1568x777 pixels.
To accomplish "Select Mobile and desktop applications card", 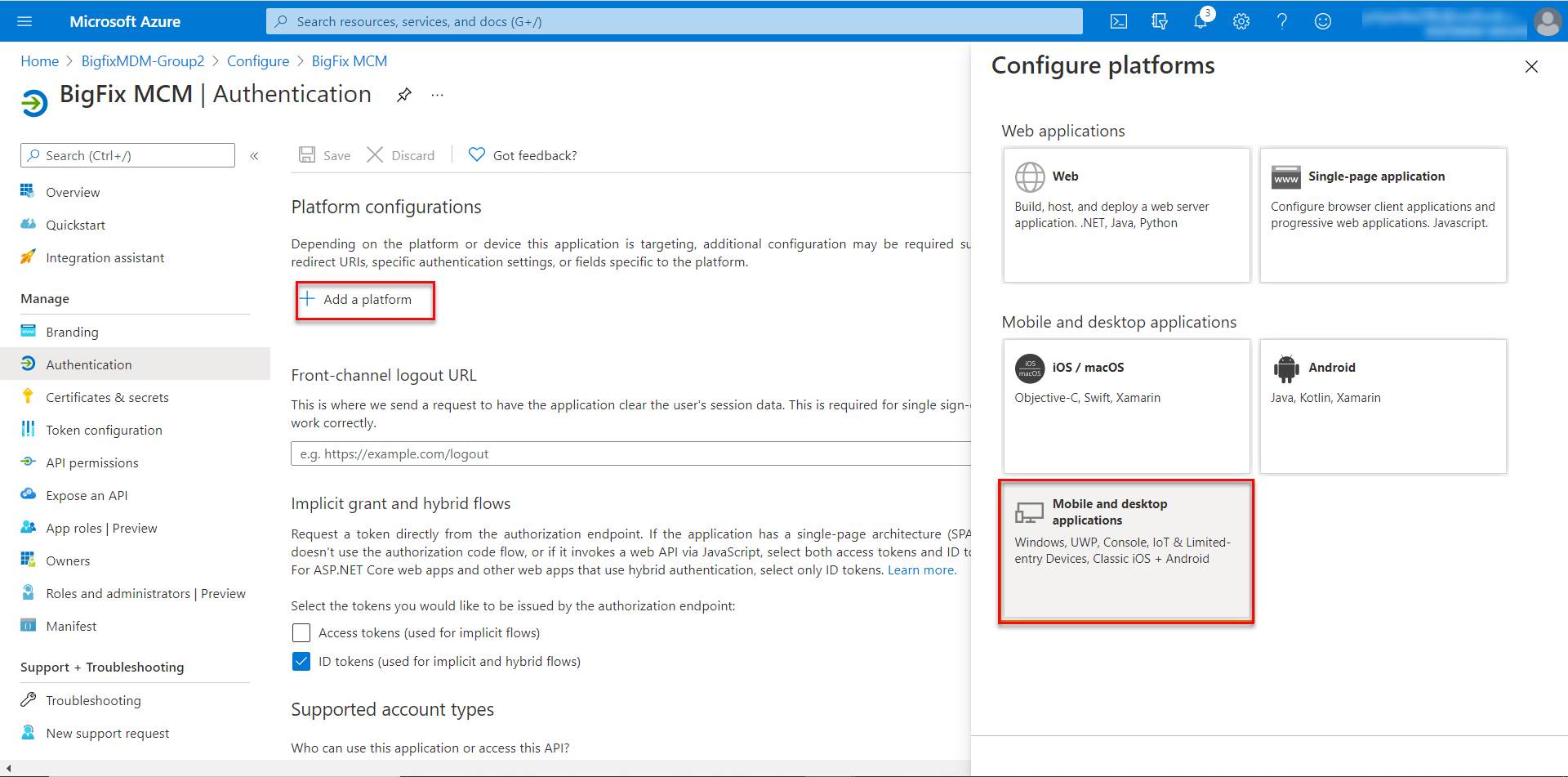I will click(1126, 551).
